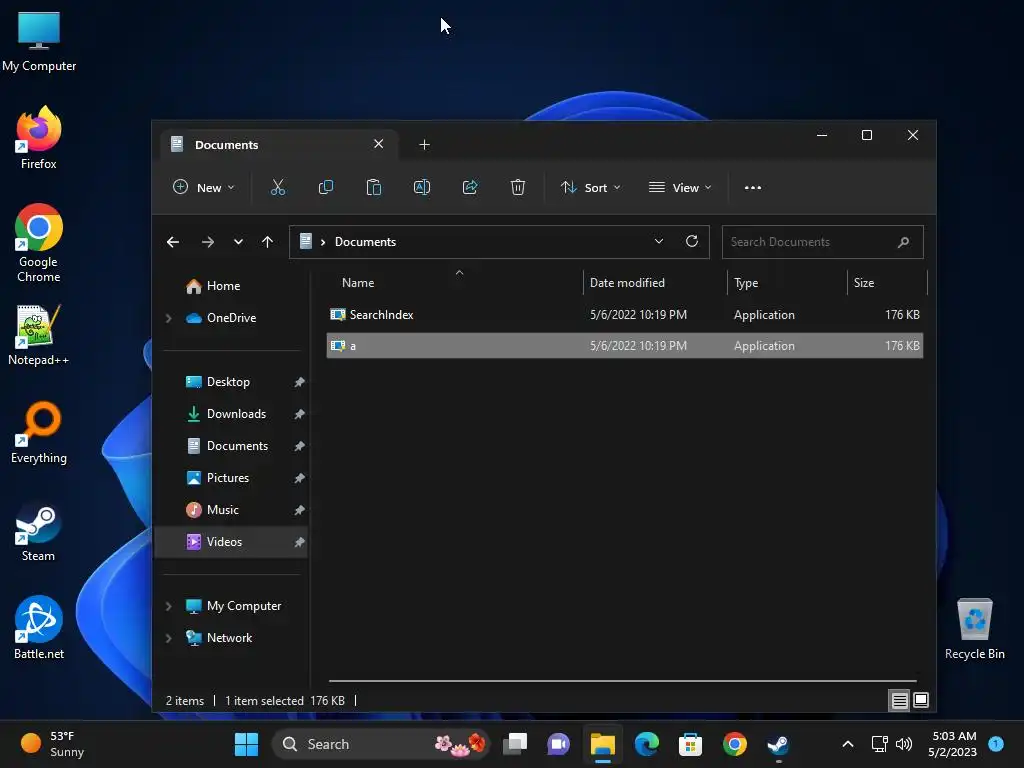
Task: Go forward with the right arrow
Action: [208, 242]
